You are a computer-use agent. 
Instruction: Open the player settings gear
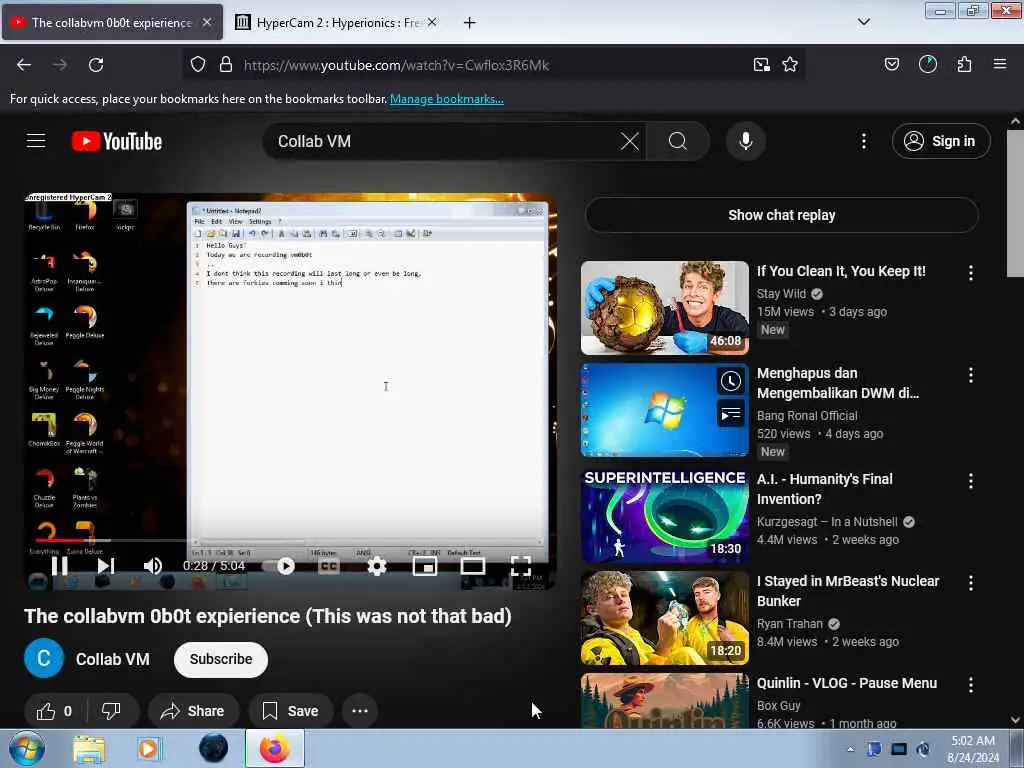point(377,566)
